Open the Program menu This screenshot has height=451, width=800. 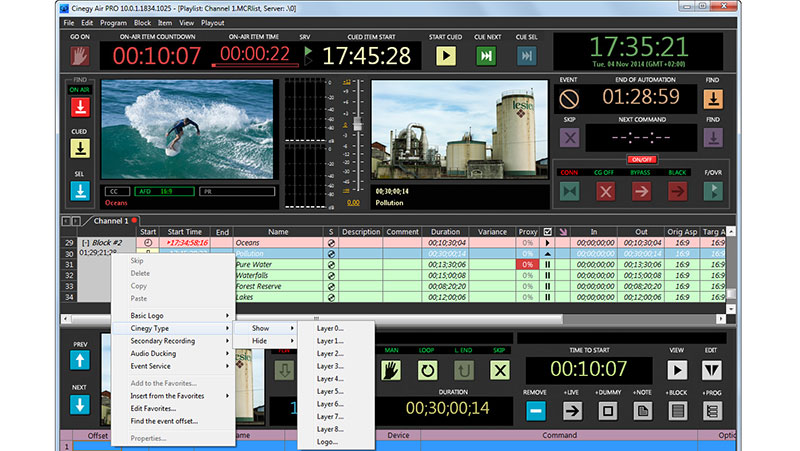(113, 23)
